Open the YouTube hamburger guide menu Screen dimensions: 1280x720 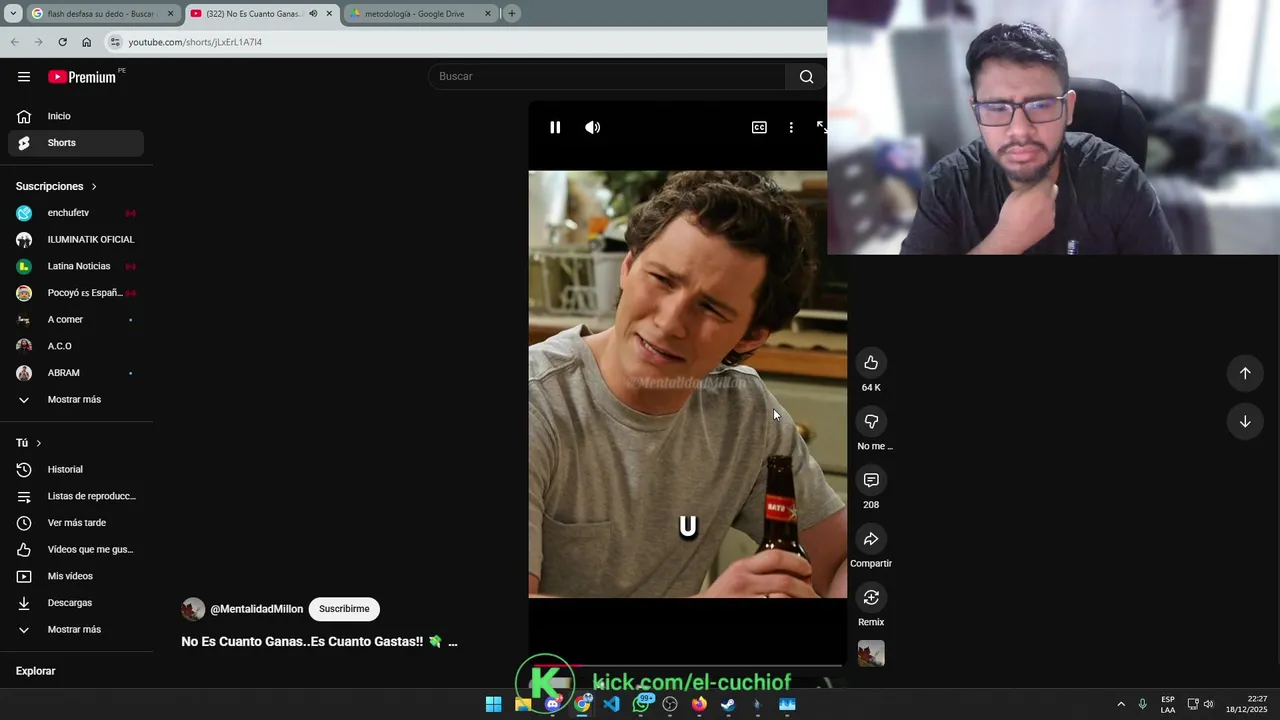[24, 76]
